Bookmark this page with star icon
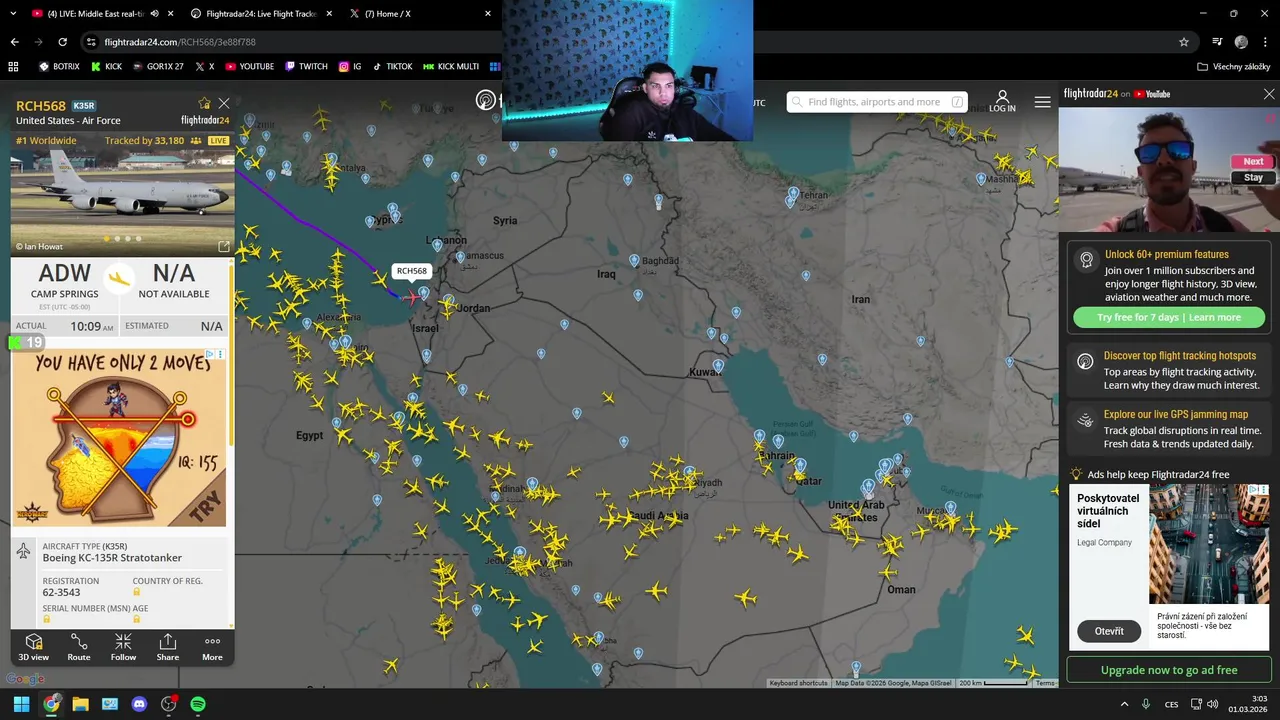 (x=1184, y=42)
